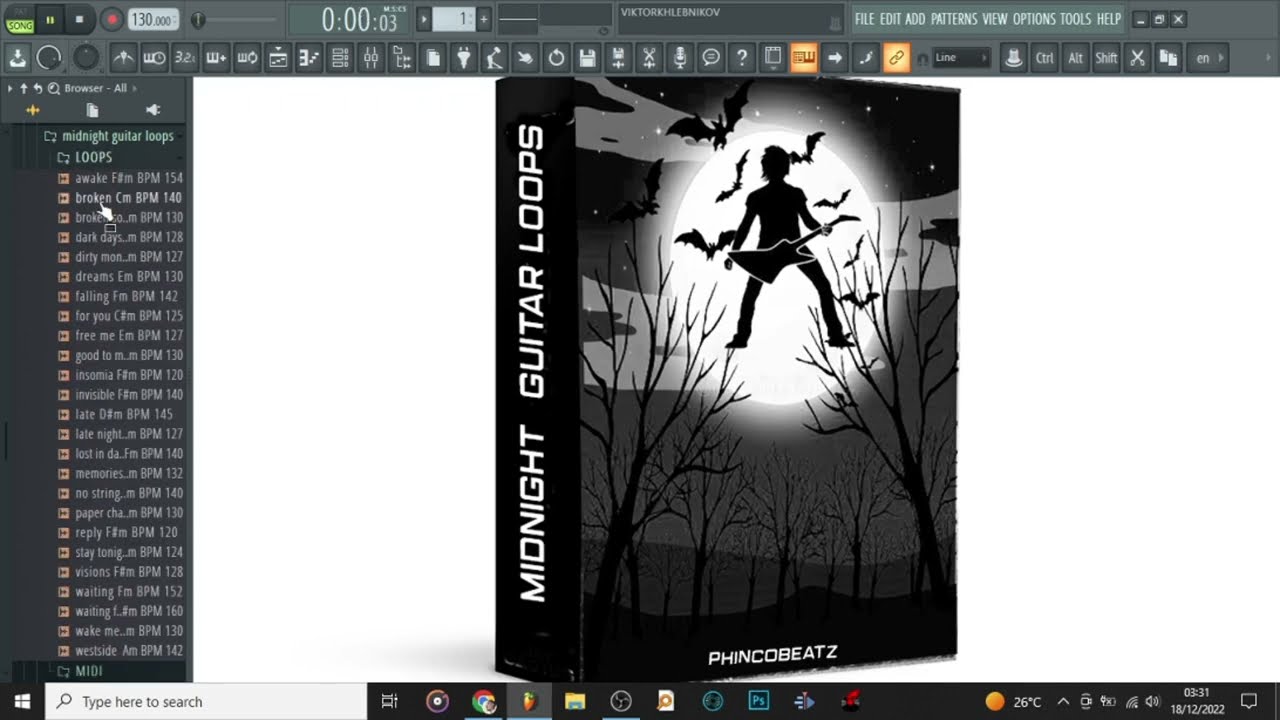
Task: Adjust the master volume knob
Action: pyautogui.click(x=49, y=58)
